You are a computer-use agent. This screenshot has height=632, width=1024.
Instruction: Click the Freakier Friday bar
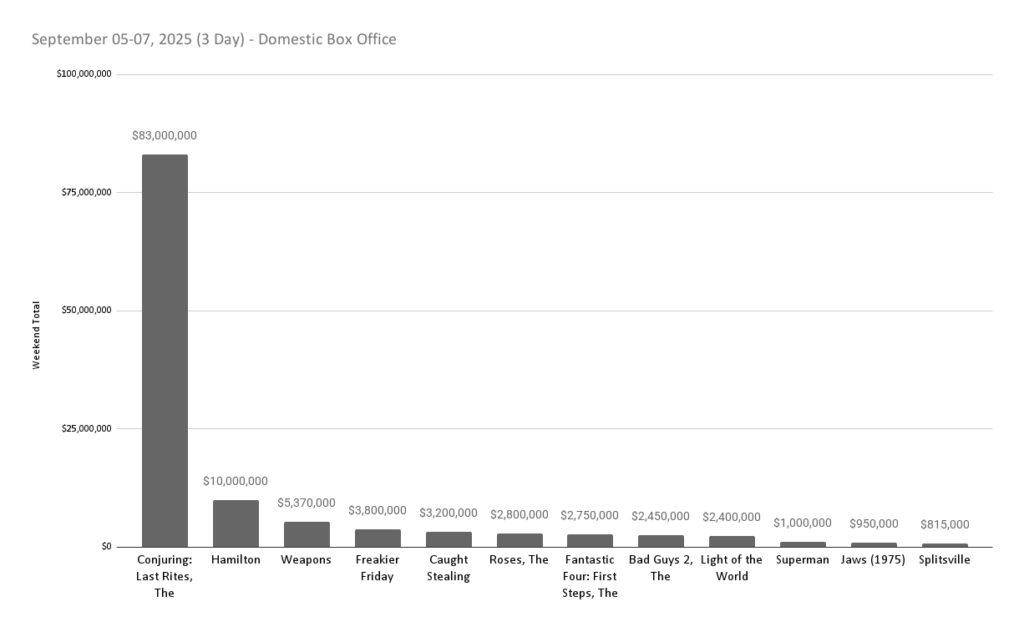377,538
